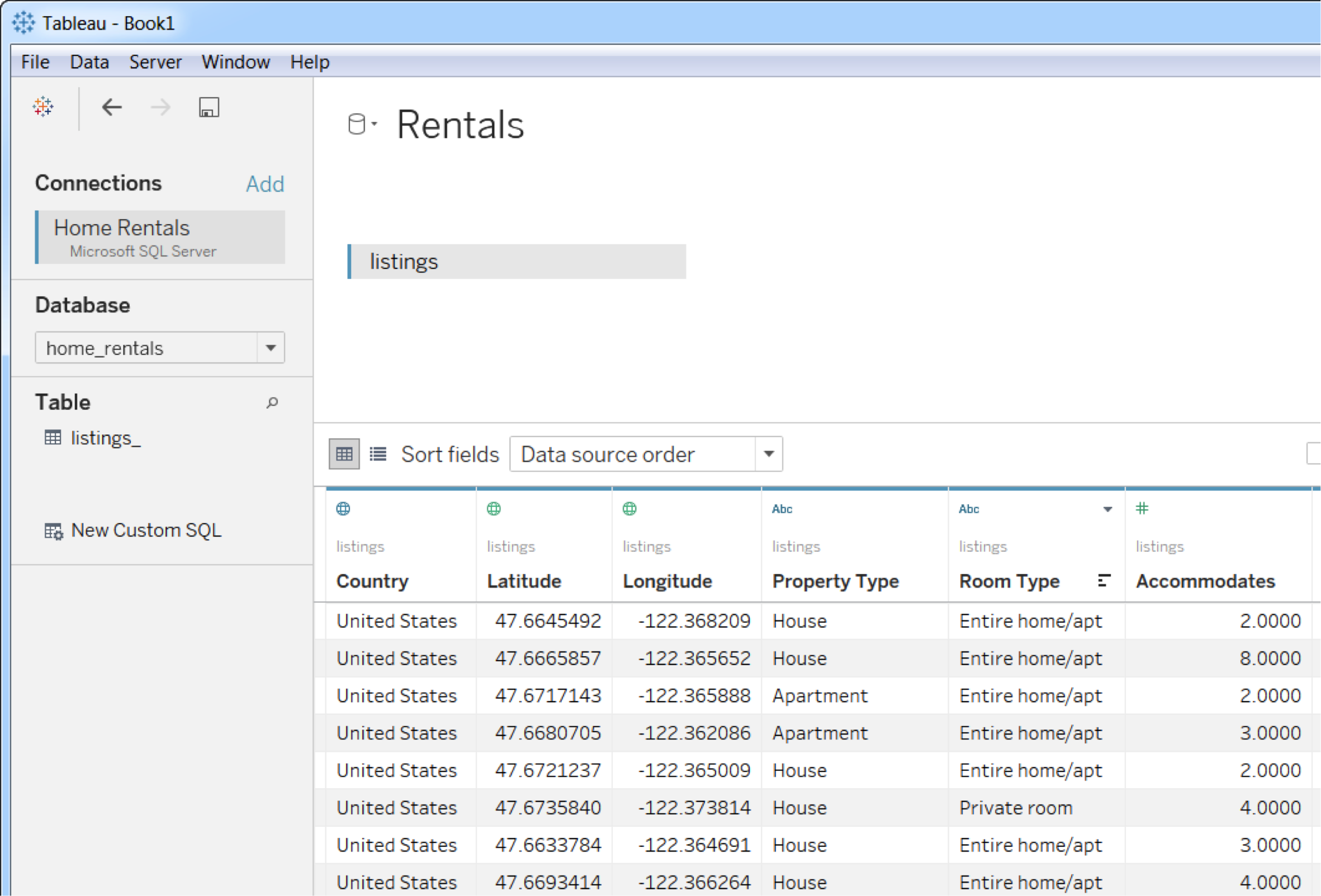Click the Tableau logo icon in toolbar
The height and width of the screenshot is (896, 1321).
click(42, 107)
